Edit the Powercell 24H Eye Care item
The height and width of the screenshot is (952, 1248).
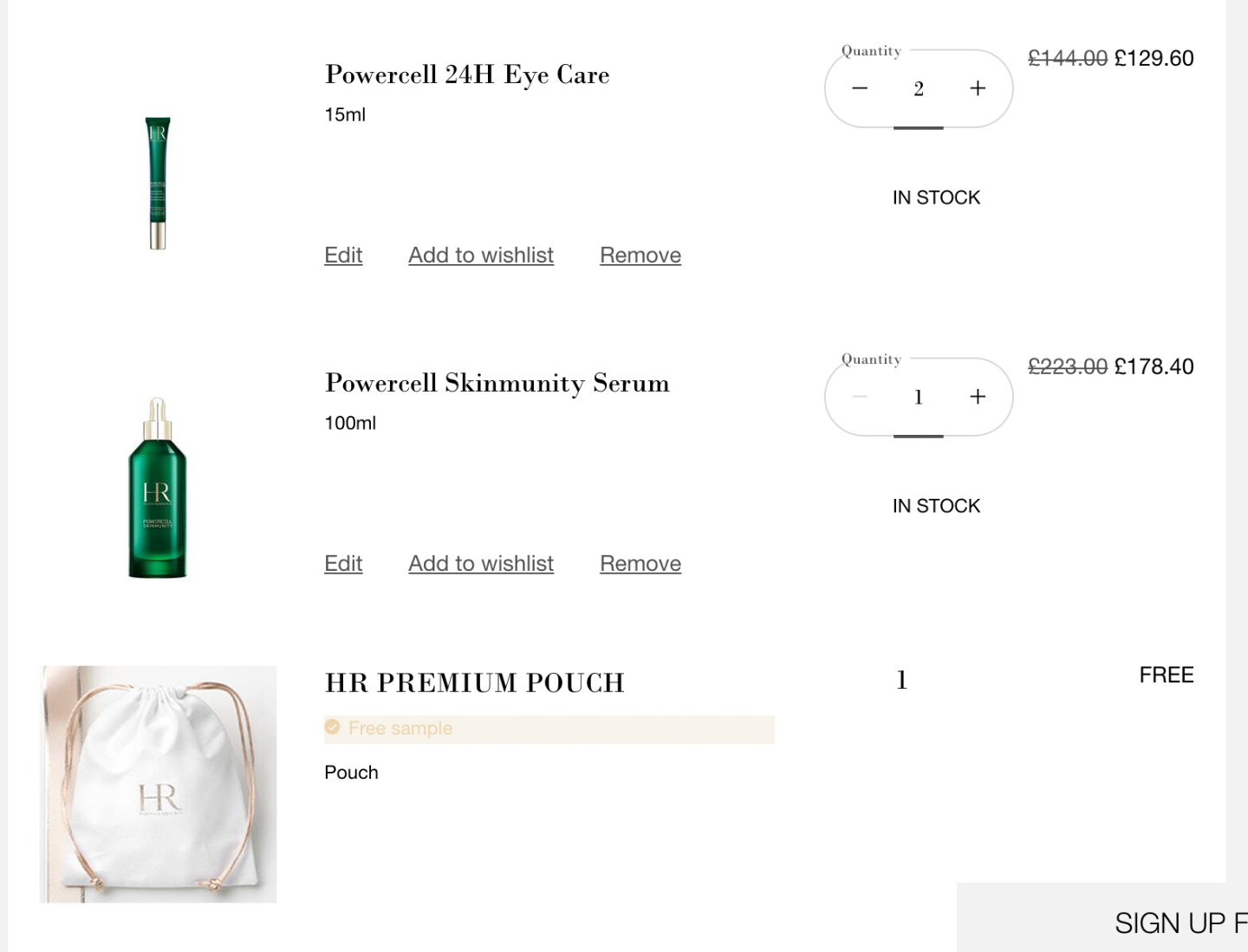point(343,256)
